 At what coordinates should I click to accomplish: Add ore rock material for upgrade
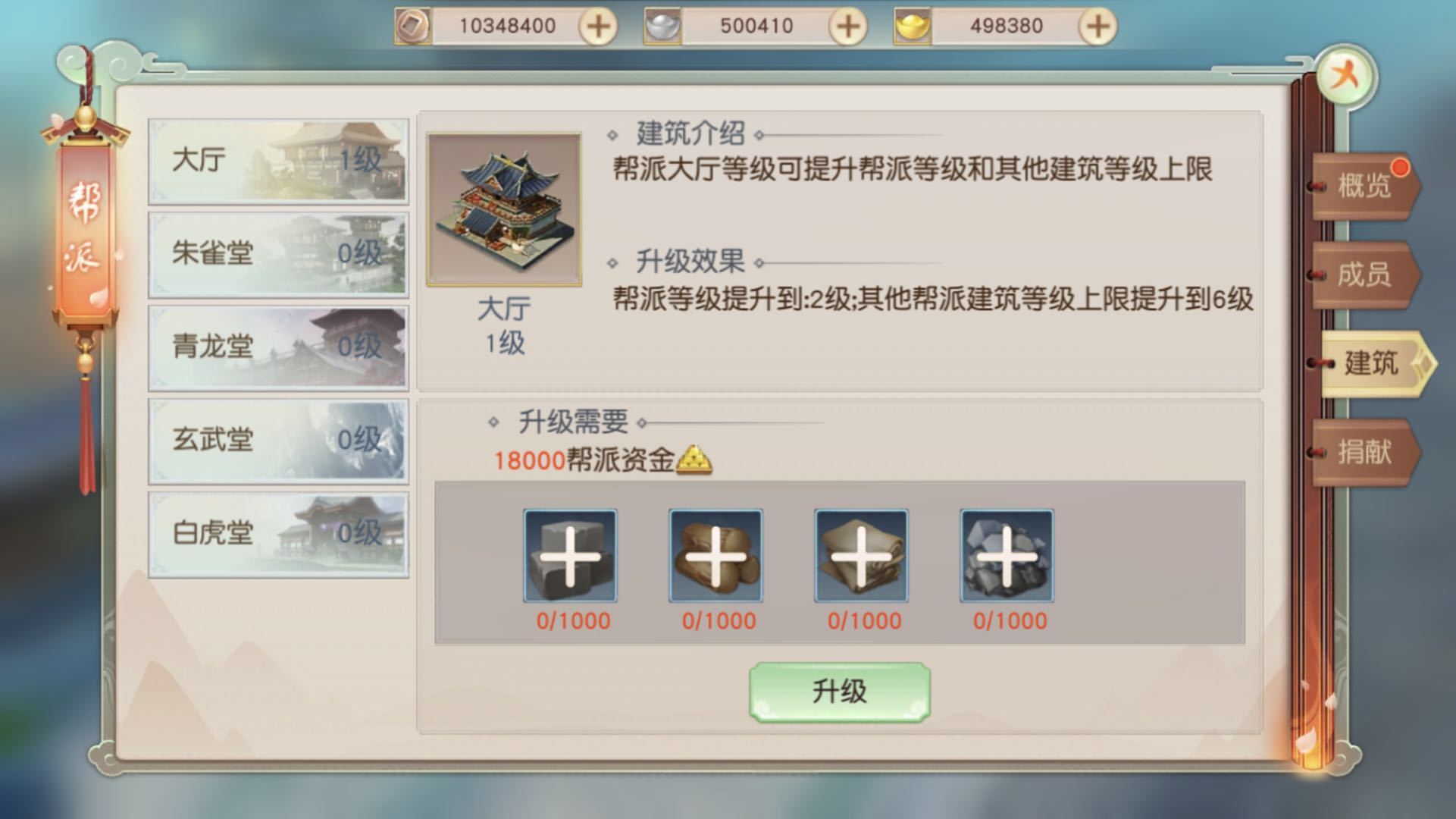pos(1007,556)
